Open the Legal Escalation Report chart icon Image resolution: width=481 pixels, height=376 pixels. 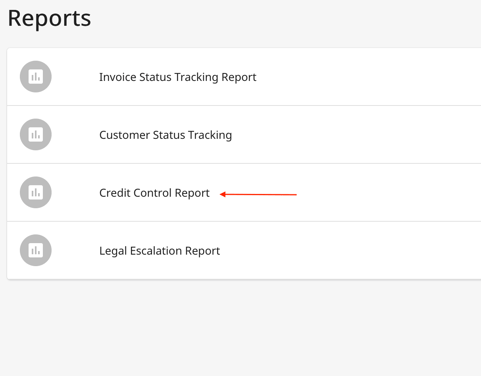pos(36,250)
